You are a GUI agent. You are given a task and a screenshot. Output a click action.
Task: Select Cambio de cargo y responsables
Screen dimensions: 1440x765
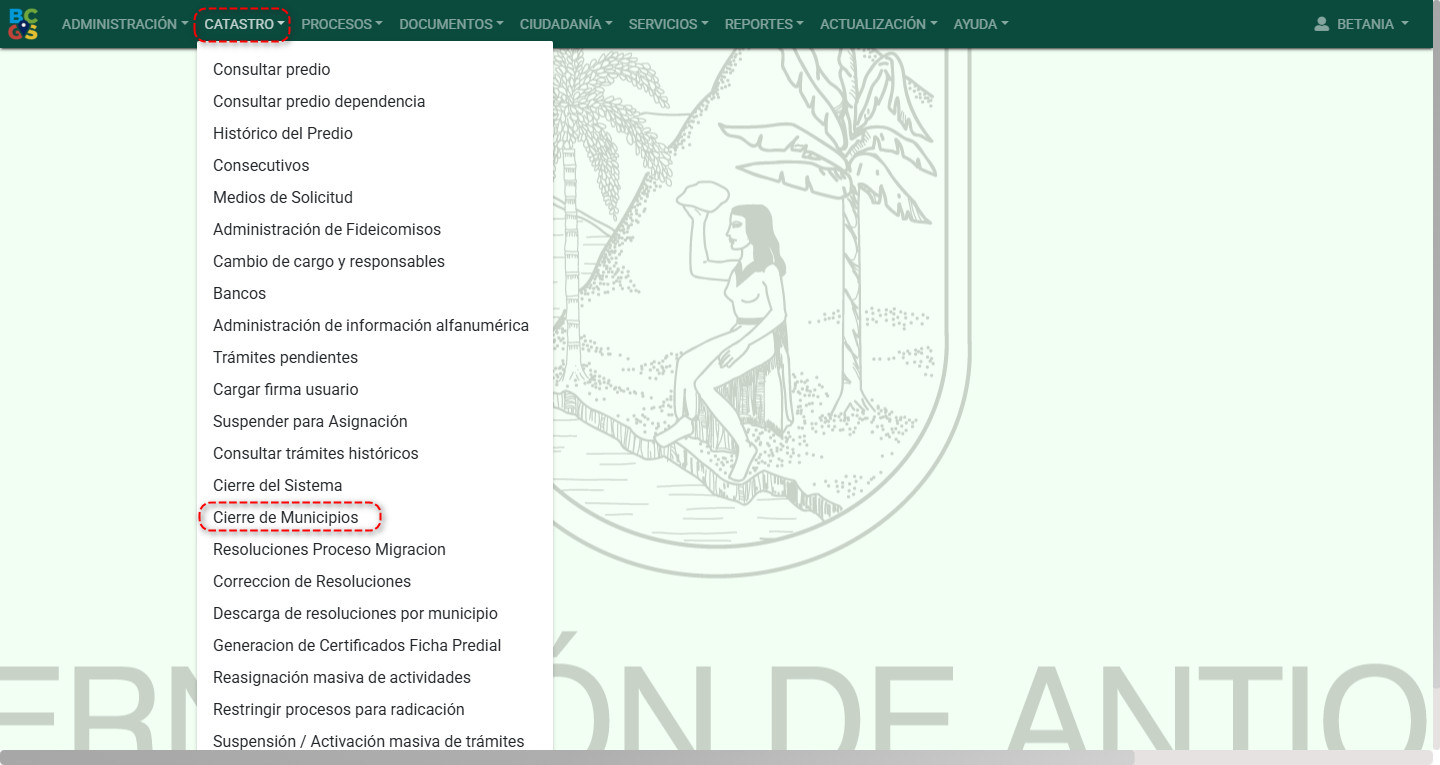375,261
